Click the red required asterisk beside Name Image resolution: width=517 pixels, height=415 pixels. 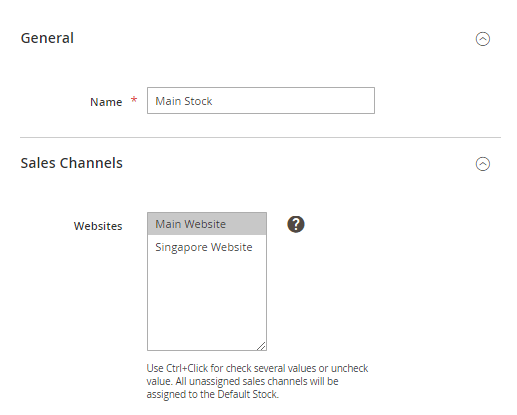(x=134, y=99)
